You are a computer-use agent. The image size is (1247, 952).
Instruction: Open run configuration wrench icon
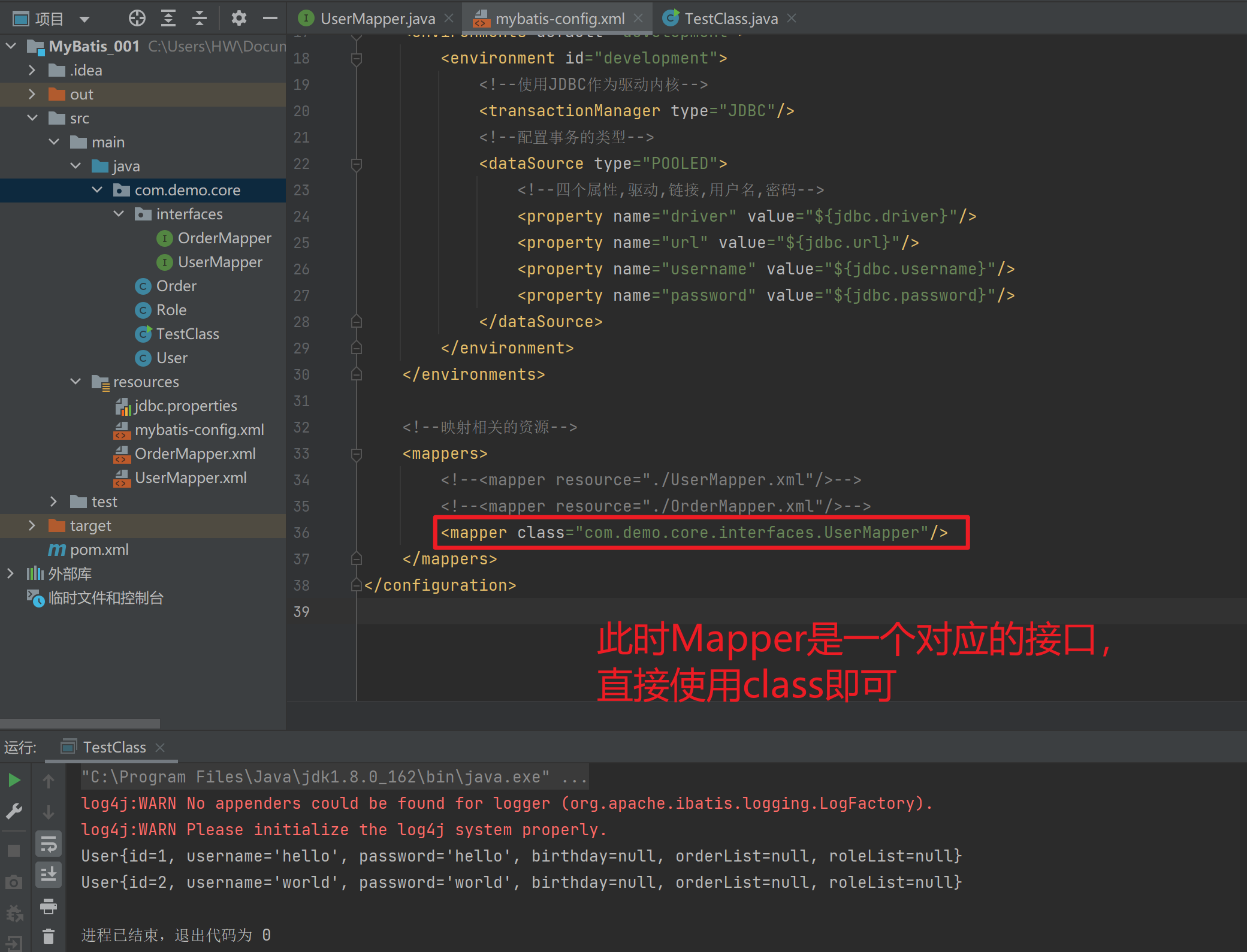click(x=14, y=811)
